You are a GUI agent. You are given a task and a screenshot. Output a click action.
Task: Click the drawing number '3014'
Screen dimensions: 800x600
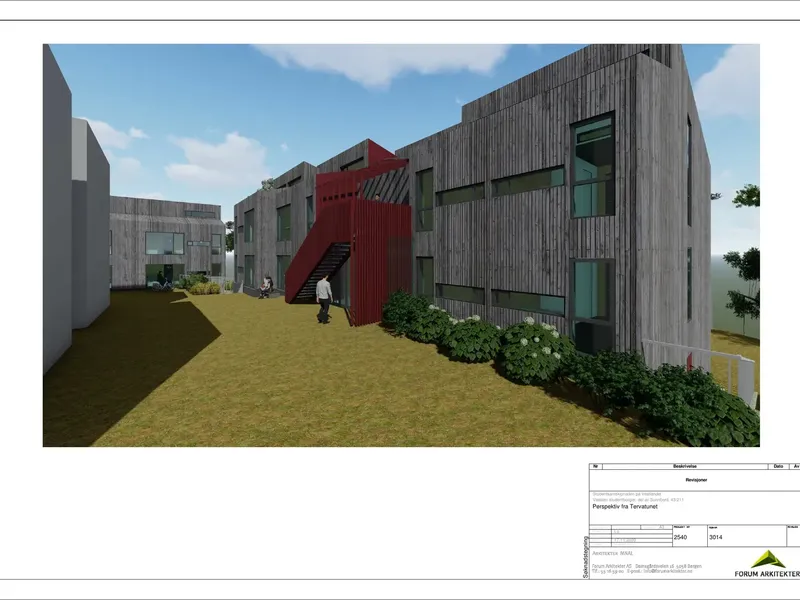[715, 537]
